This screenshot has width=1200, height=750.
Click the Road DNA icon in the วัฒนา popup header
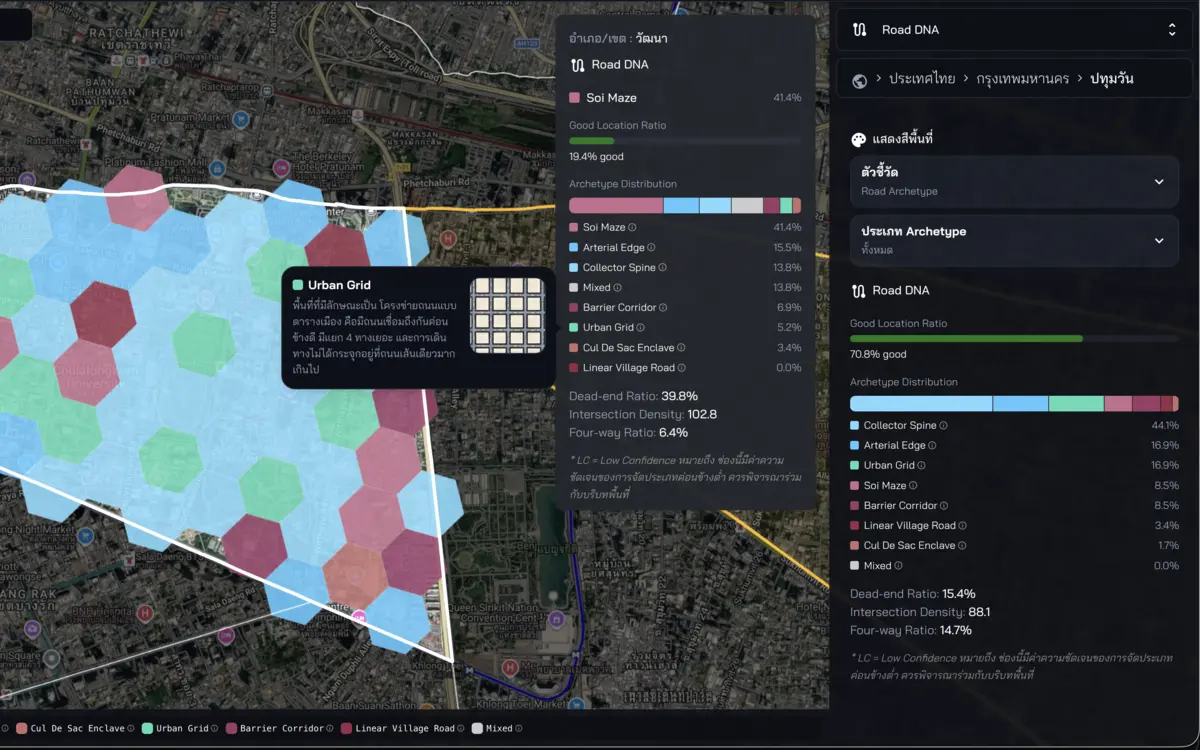pyautogui.click(x=577, y=65)
